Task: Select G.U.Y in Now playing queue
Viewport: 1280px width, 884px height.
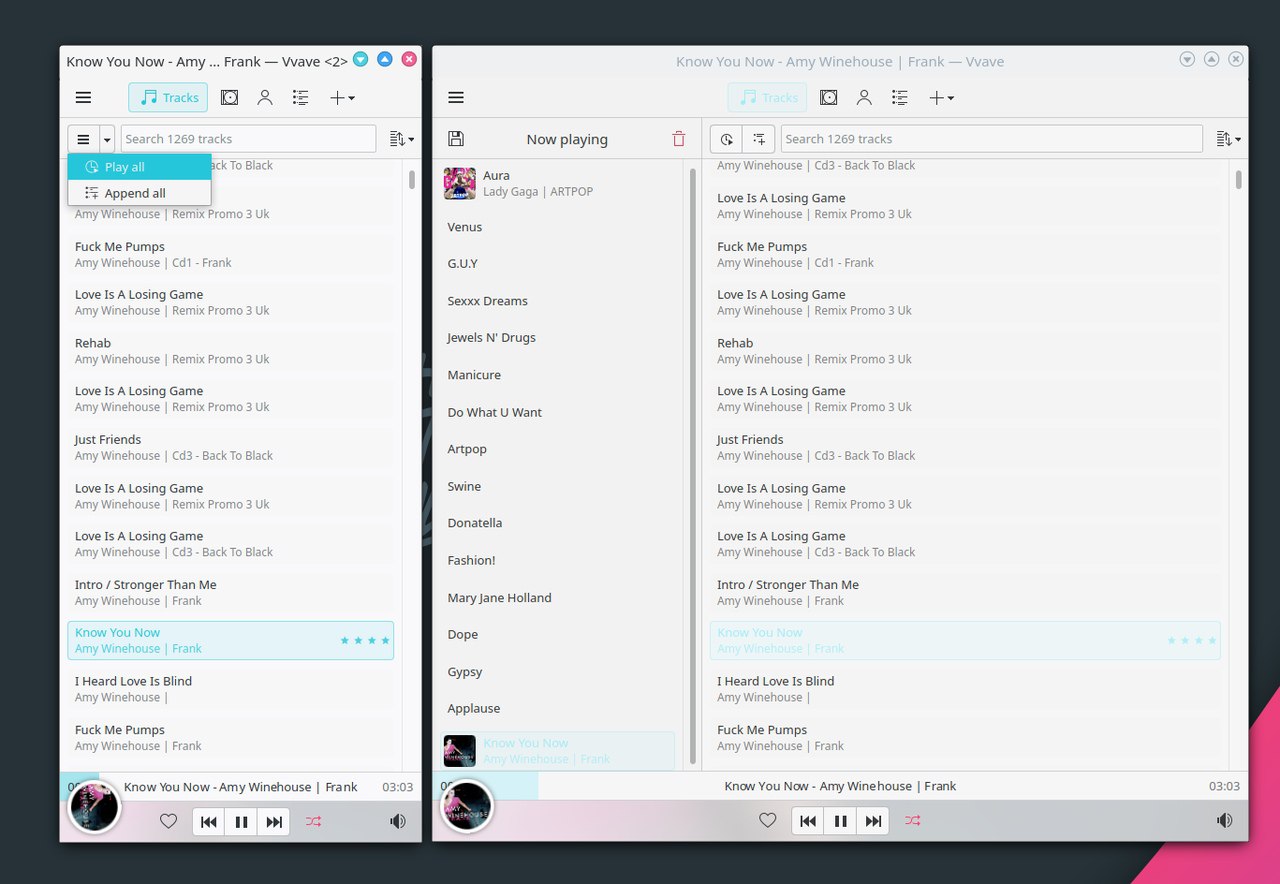Action: 560,264
